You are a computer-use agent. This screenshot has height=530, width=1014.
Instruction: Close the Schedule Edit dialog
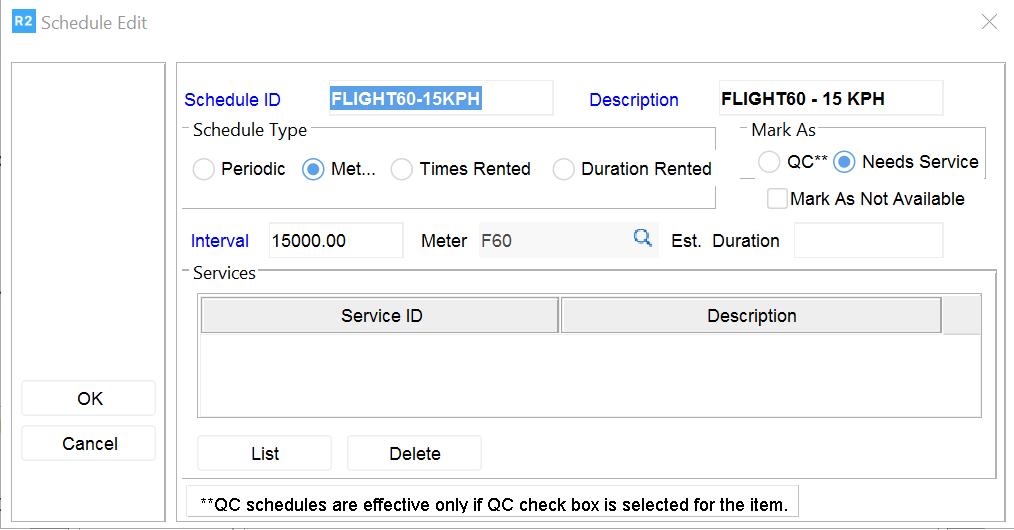989,21
